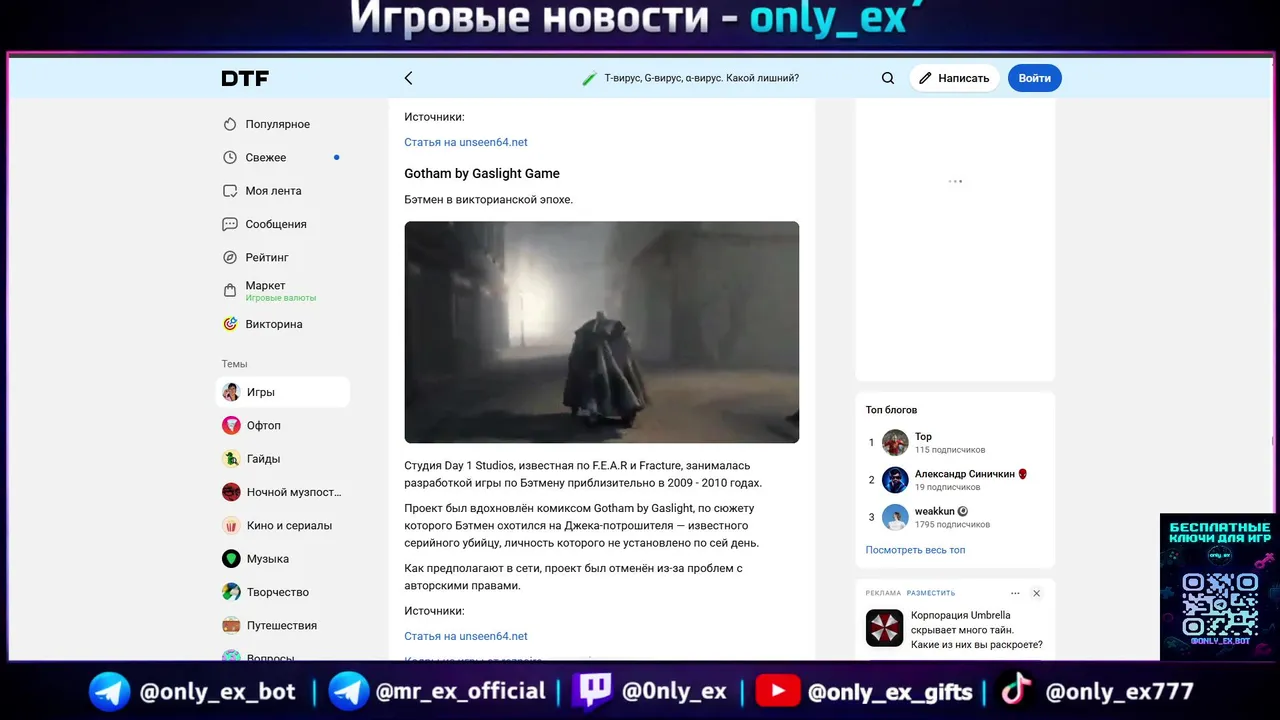
Task: Click the Umbrella corporation ad logo
Action: tap(884, 628)
